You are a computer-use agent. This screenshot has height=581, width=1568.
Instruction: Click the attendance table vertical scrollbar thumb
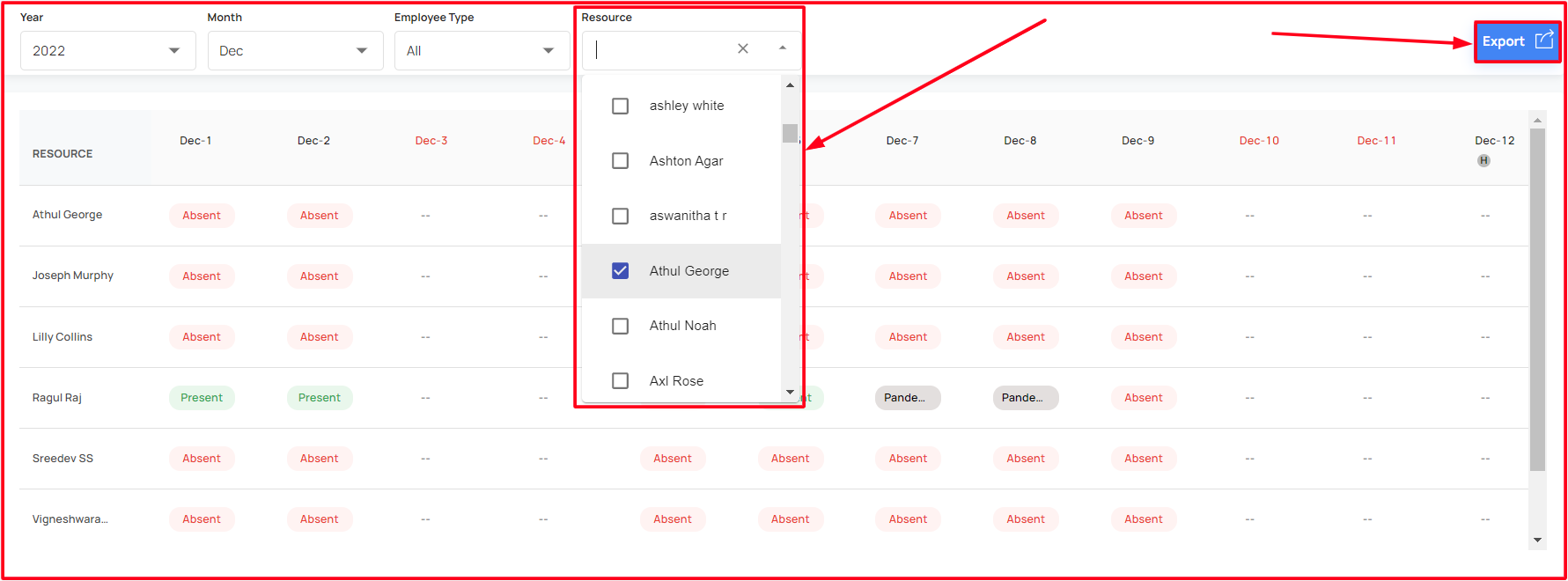(x=1537, y=299)
